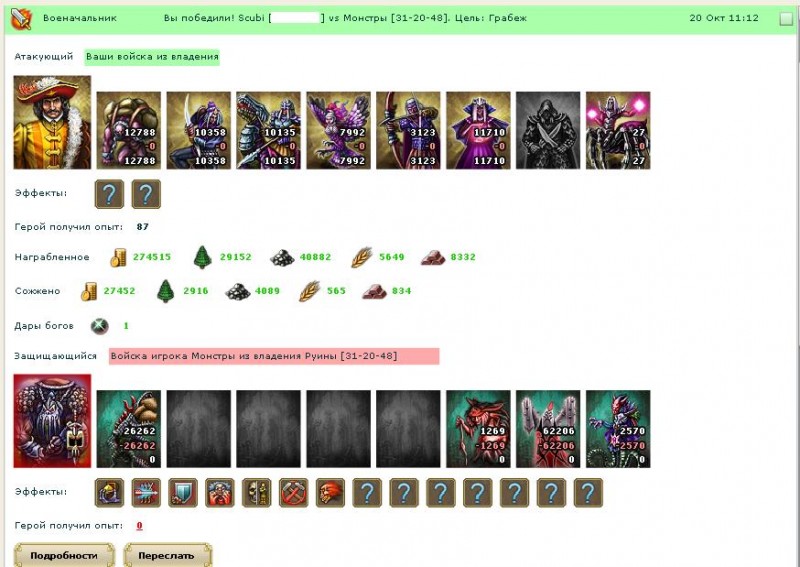
Task: Click the sword and shield report icon
Action: (21, 19)
